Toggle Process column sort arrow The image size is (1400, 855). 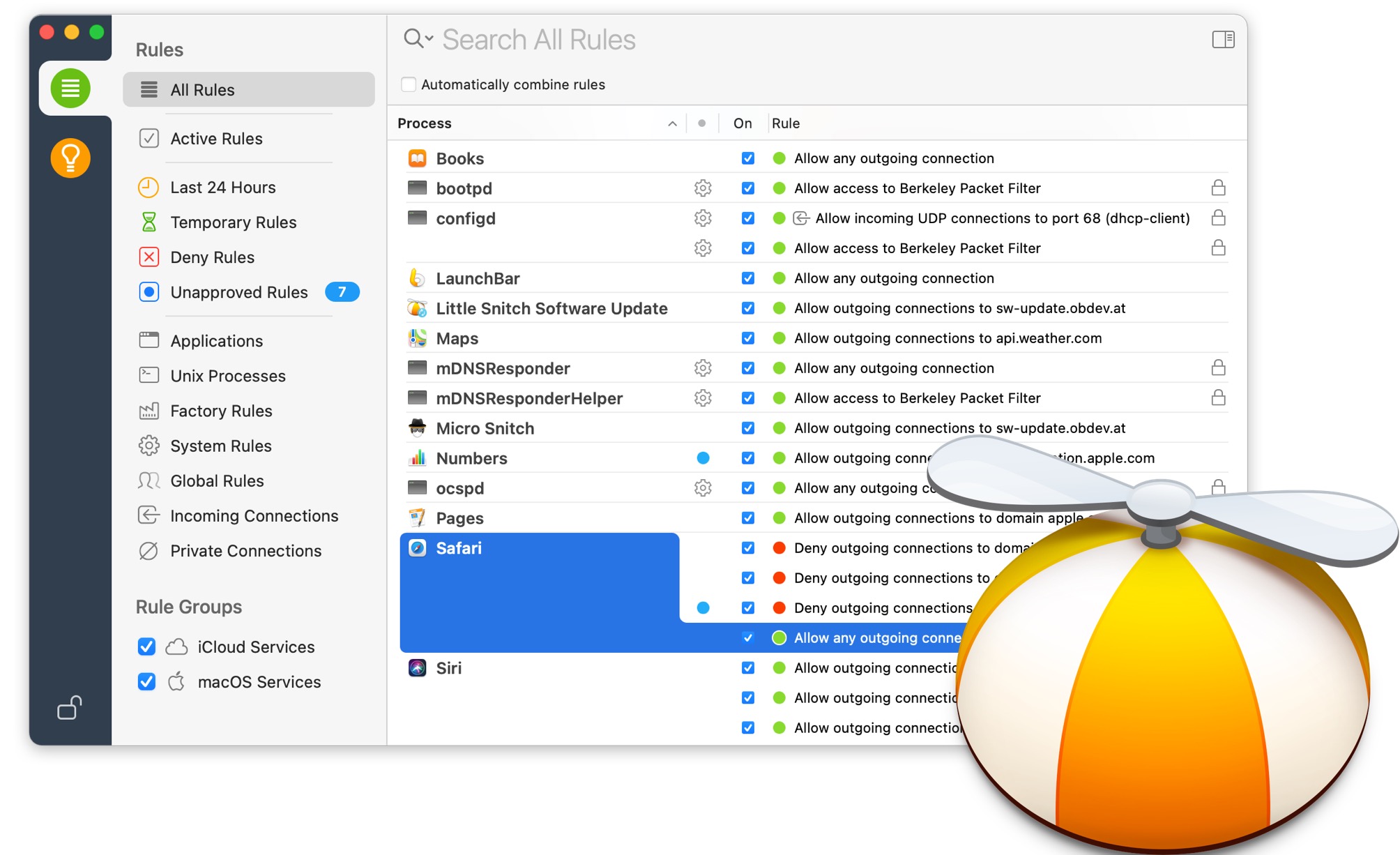(672, 123)
